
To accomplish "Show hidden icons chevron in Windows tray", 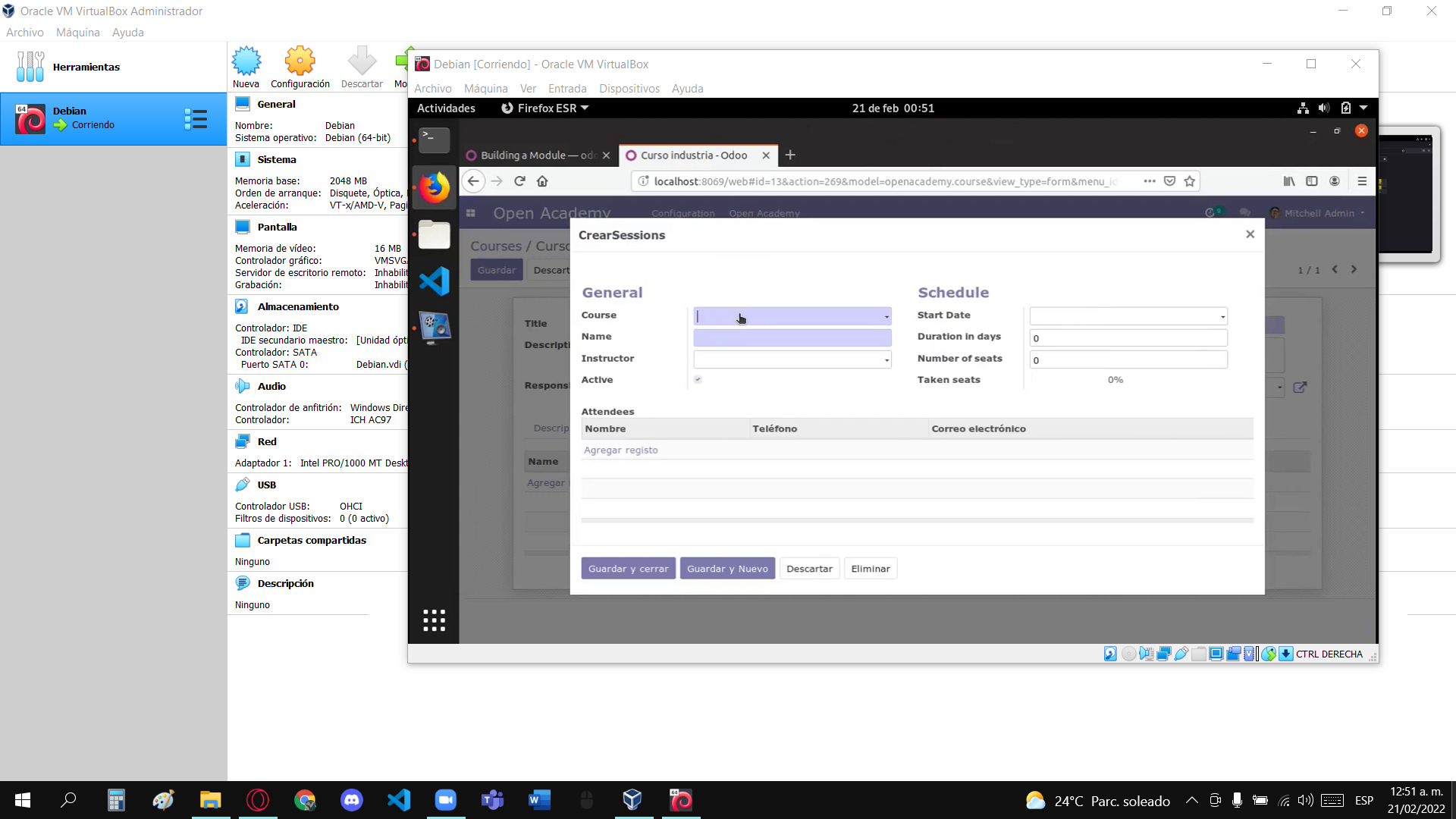I will [x=1192, y=800].
